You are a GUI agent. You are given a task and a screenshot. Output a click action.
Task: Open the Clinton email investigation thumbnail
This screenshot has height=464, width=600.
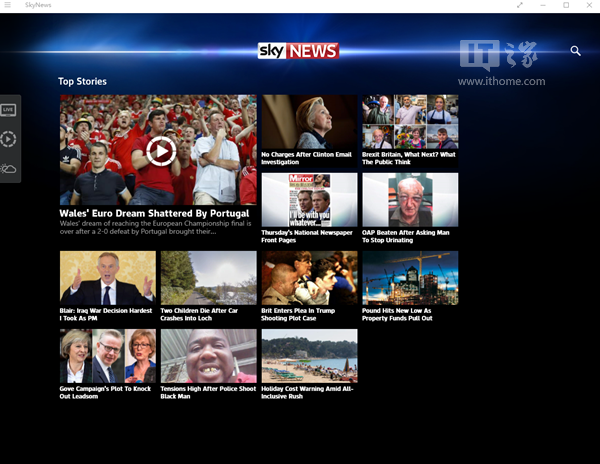(310, 122)
